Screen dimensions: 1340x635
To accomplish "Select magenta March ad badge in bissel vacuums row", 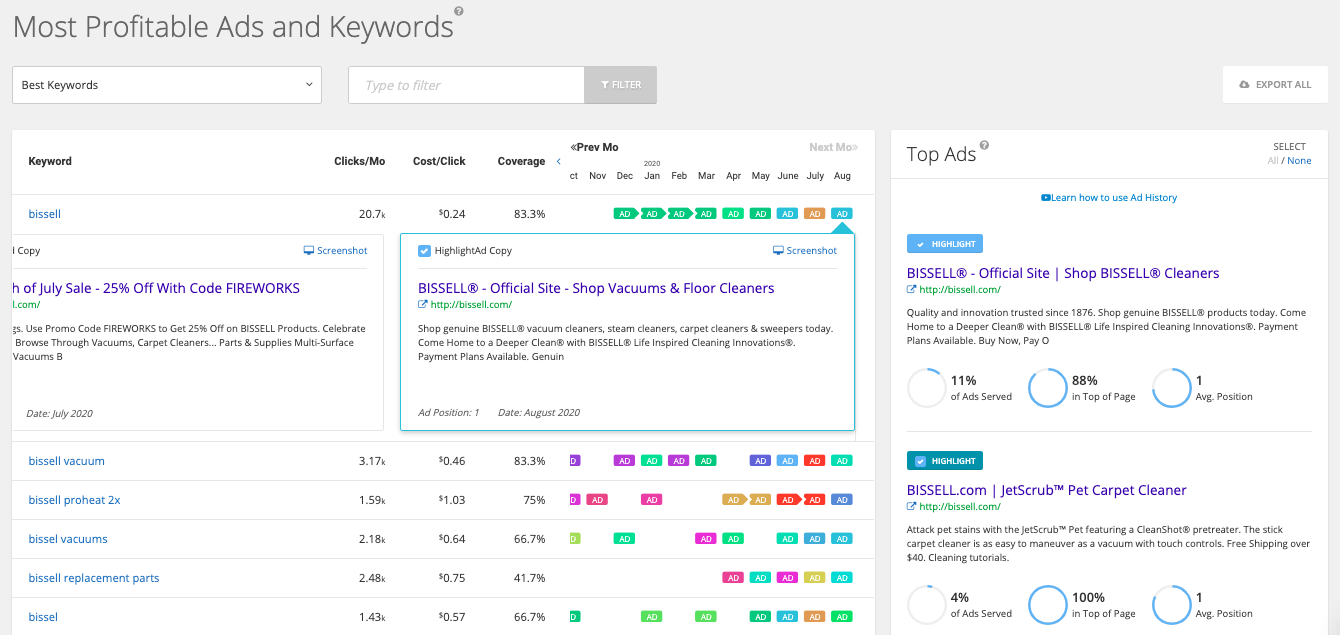I will click(706, 539).
